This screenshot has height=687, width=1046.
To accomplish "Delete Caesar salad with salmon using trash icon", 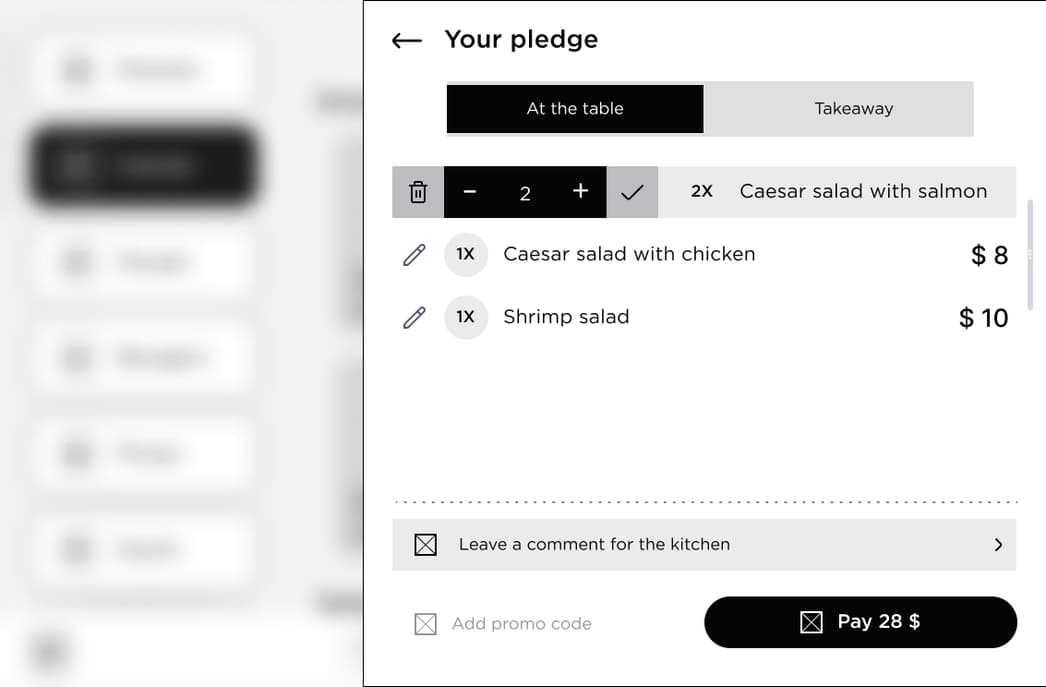I will 418,192.
